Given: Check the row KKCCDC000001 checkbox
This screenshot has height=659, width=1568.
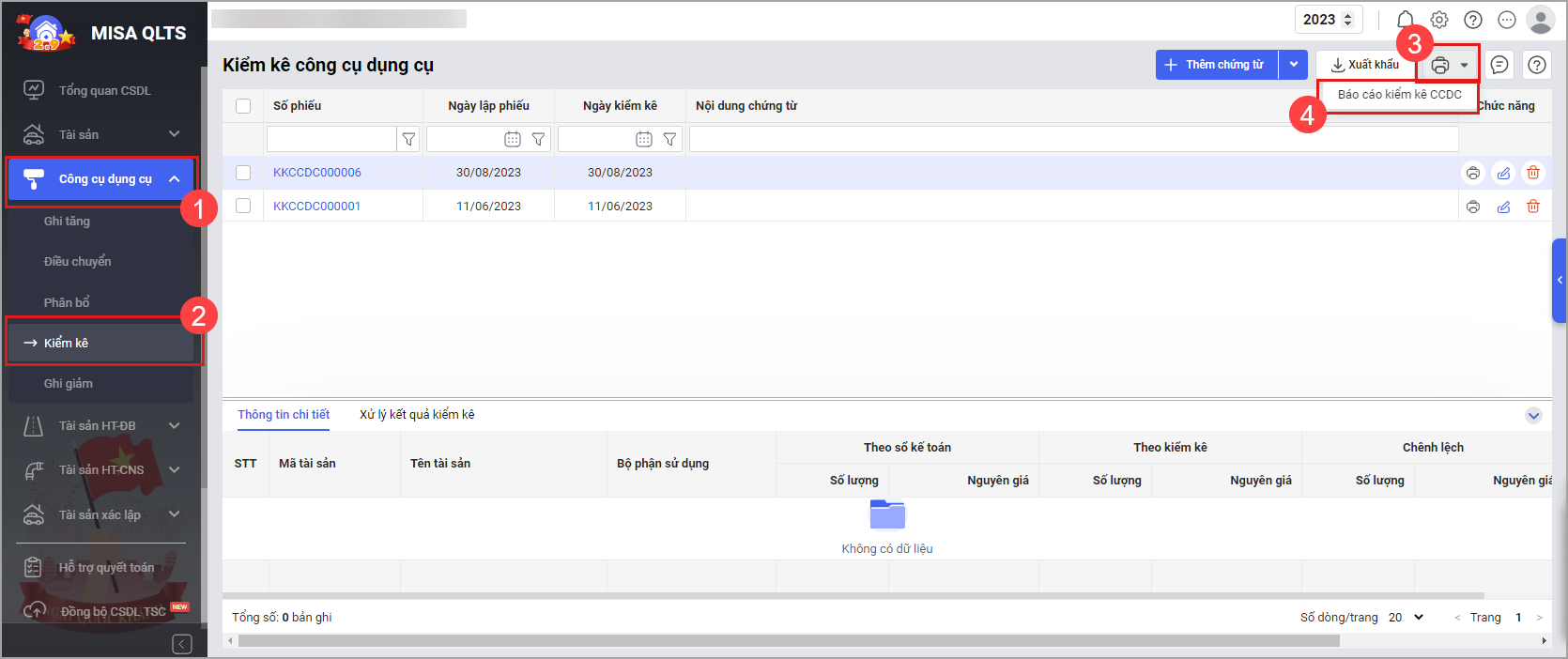Looking at the screenshot, I should coord(243,206).
